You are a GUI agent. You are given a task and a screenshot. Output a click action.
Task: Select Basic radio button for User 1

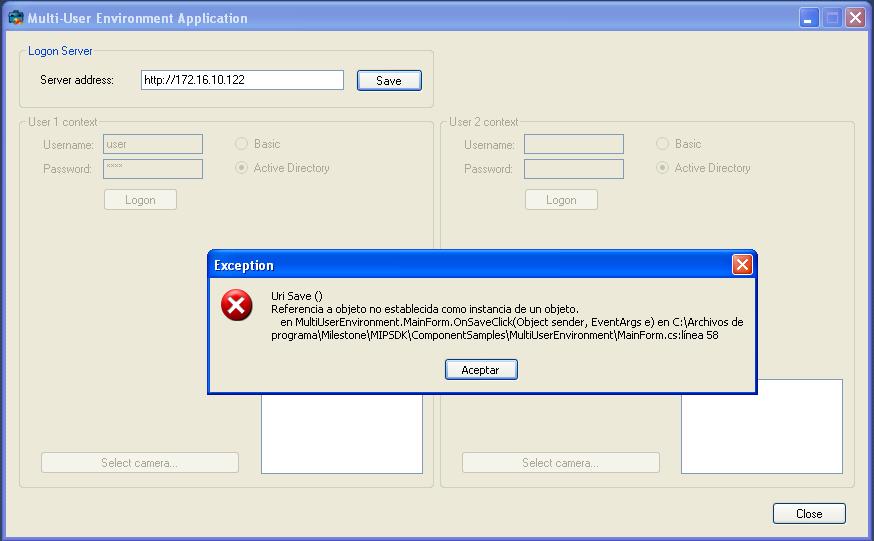point(242,144)
